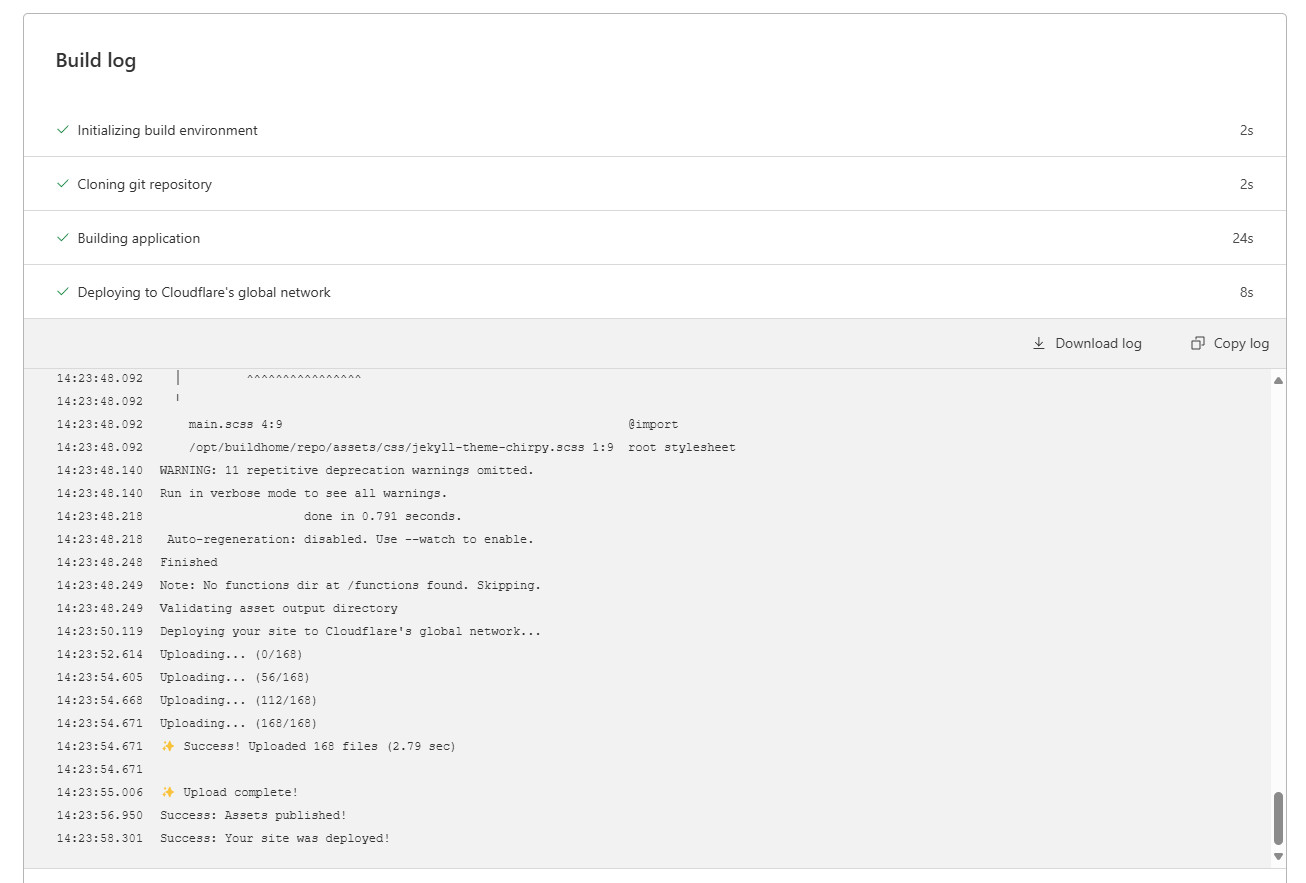
Task: Expand the Cloning git repository step
Action: [144, 184]
